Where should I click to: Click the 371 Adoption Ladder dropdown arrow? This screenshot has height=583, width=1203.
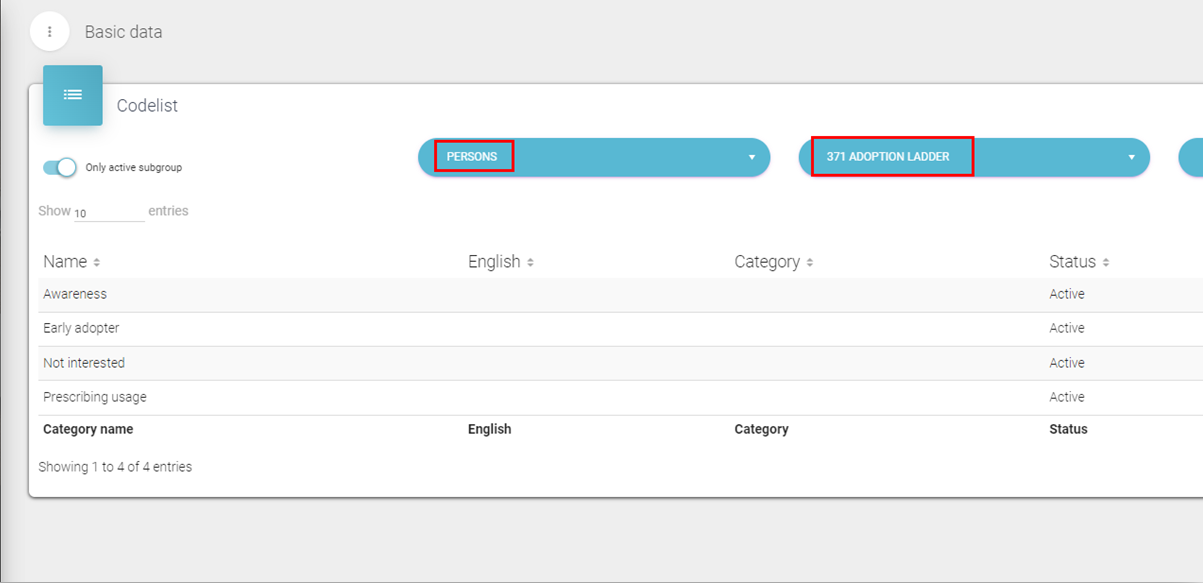pyautogui.click(x=1131, y=158)
